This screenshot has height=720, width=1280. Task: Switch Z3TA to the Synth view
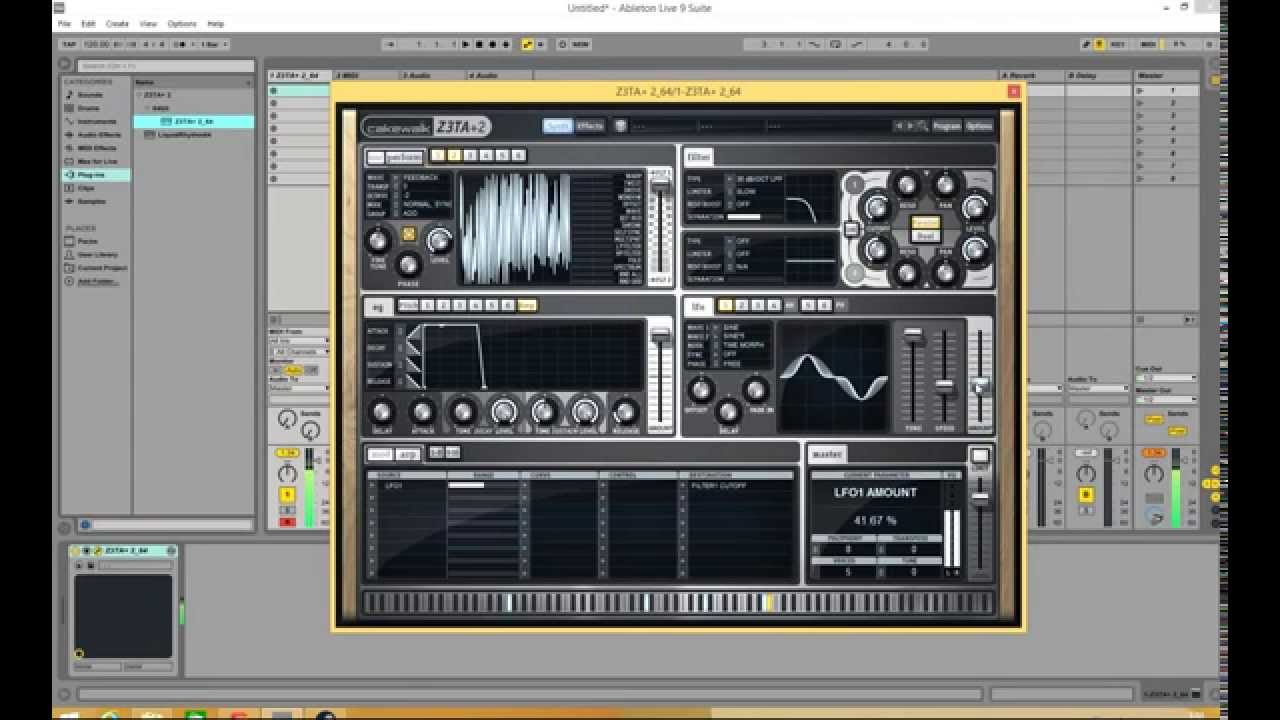point(558,126)
